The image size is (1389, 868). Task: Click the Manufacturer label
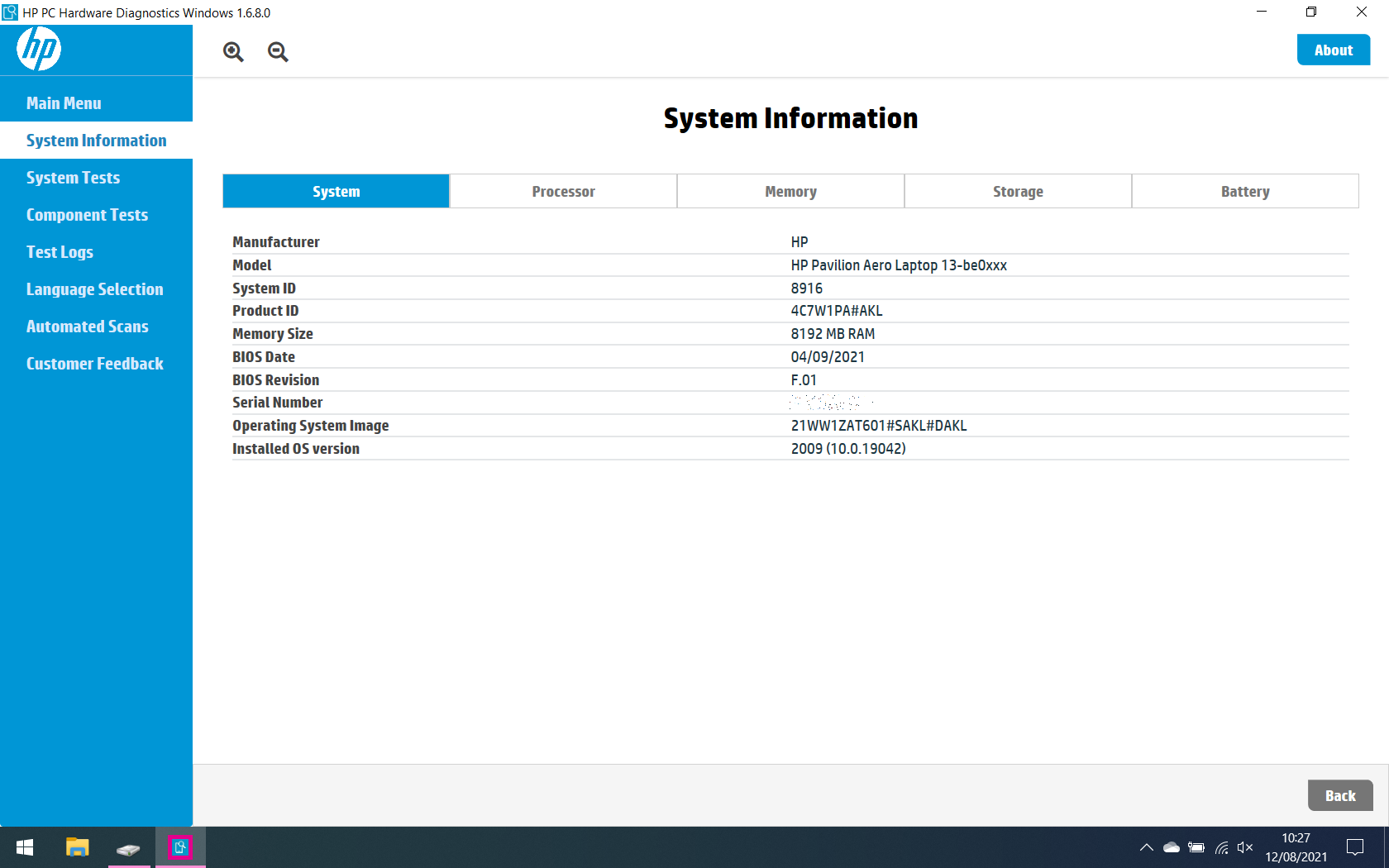pos(276,242)
